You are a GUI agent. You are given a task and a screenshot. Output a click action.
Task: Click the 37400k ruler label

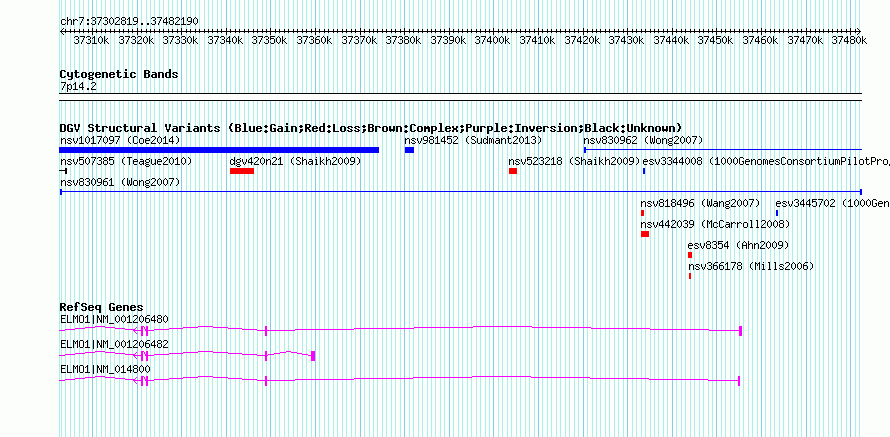click(x=492, y=40)
